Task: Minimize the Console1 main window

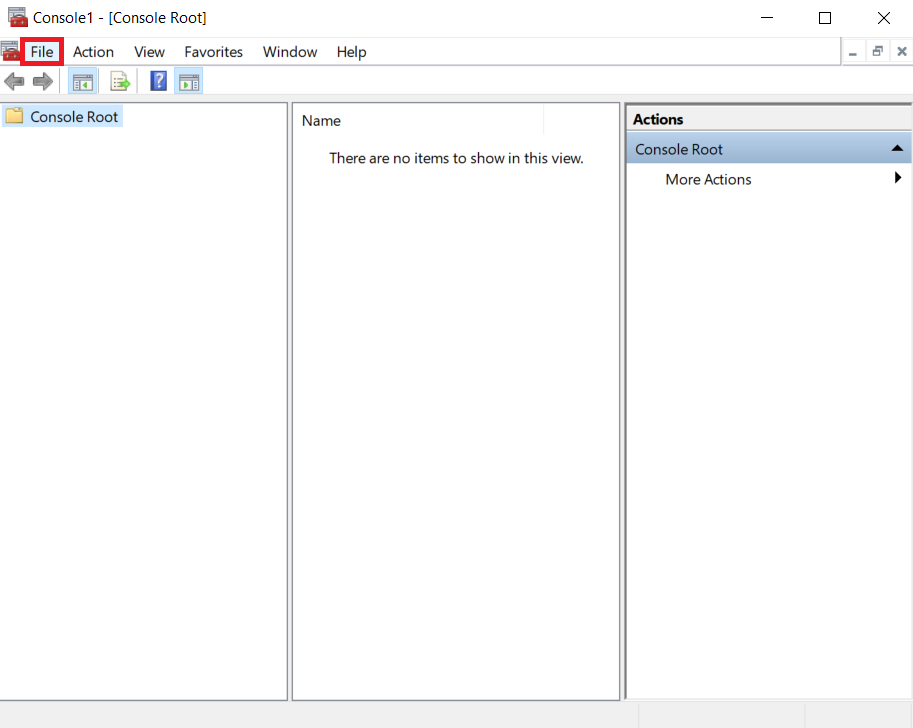Action: point(767,17)
